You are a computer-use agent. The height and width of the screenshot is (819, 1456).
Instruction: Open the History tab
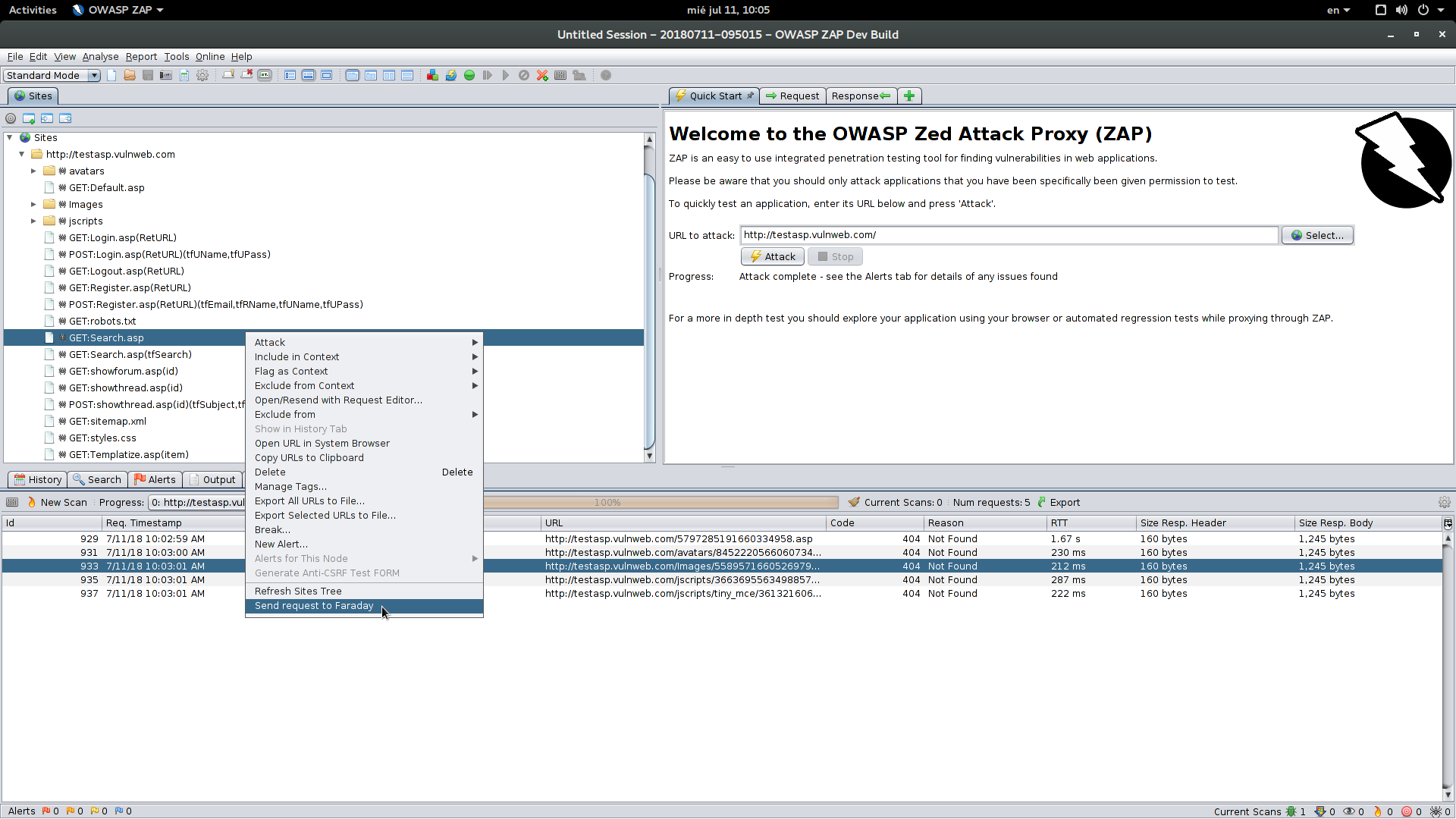coord(38,479)
